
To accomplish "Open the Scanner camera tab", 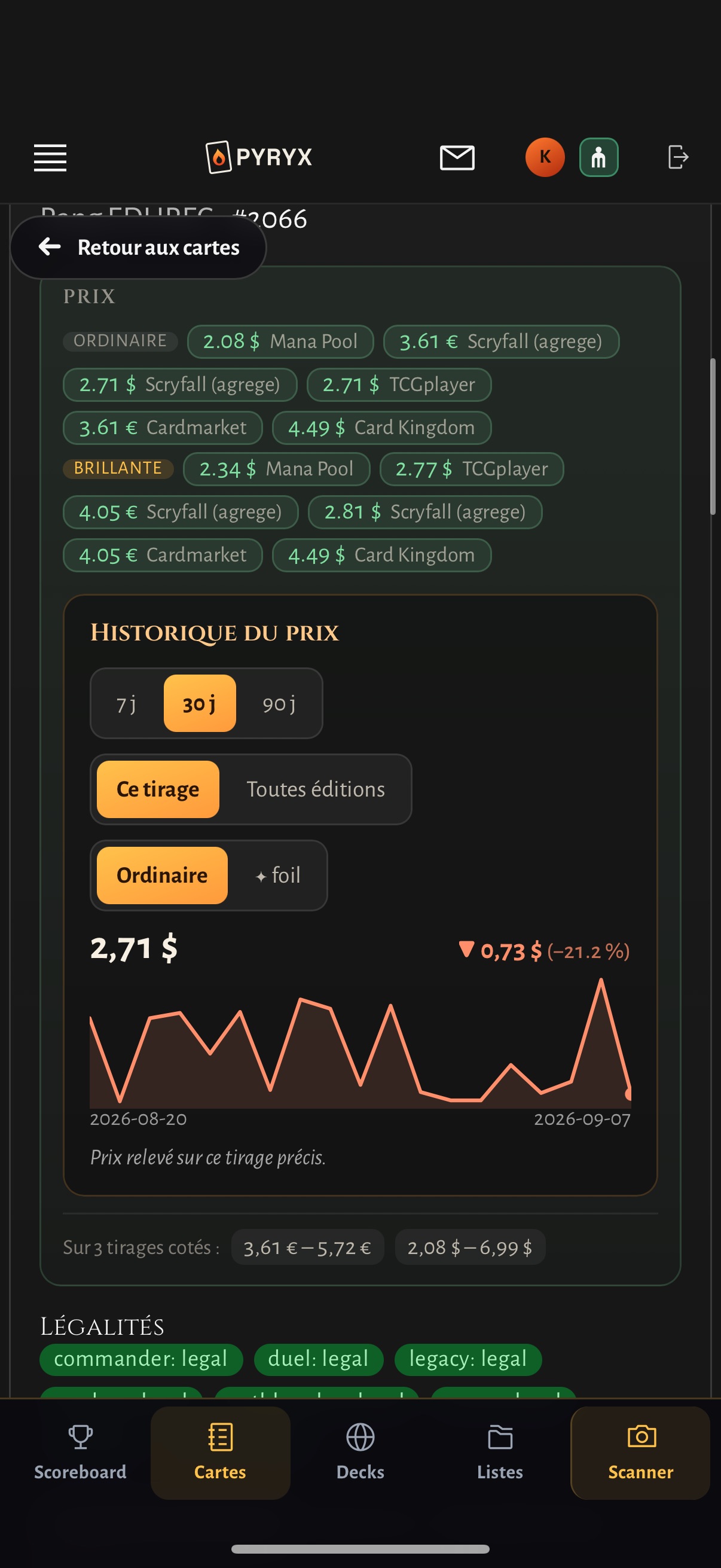I will tap(640, 1453).
